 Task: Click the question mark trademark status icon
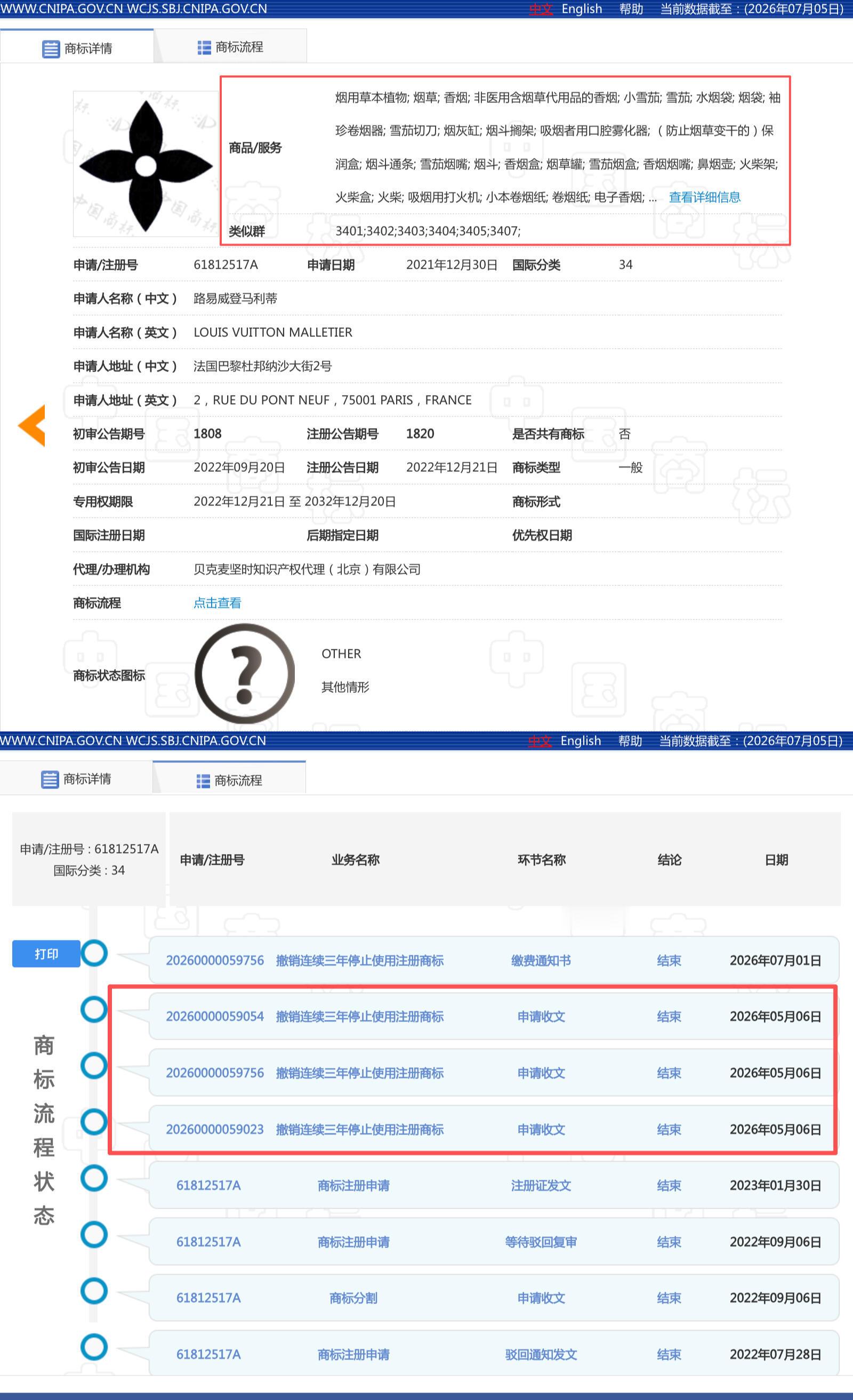pyautogui.click(x=245, y=673)
